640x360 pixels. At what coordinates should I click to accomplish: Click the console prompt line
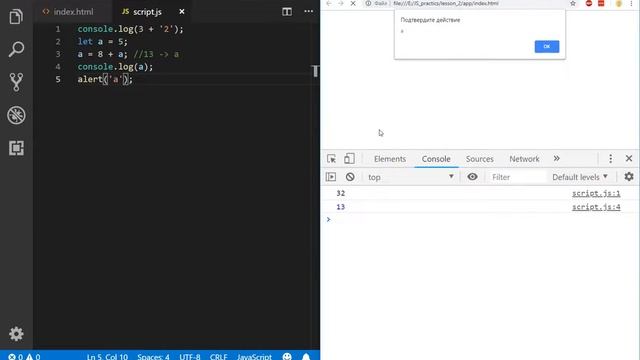pos(480,220)
